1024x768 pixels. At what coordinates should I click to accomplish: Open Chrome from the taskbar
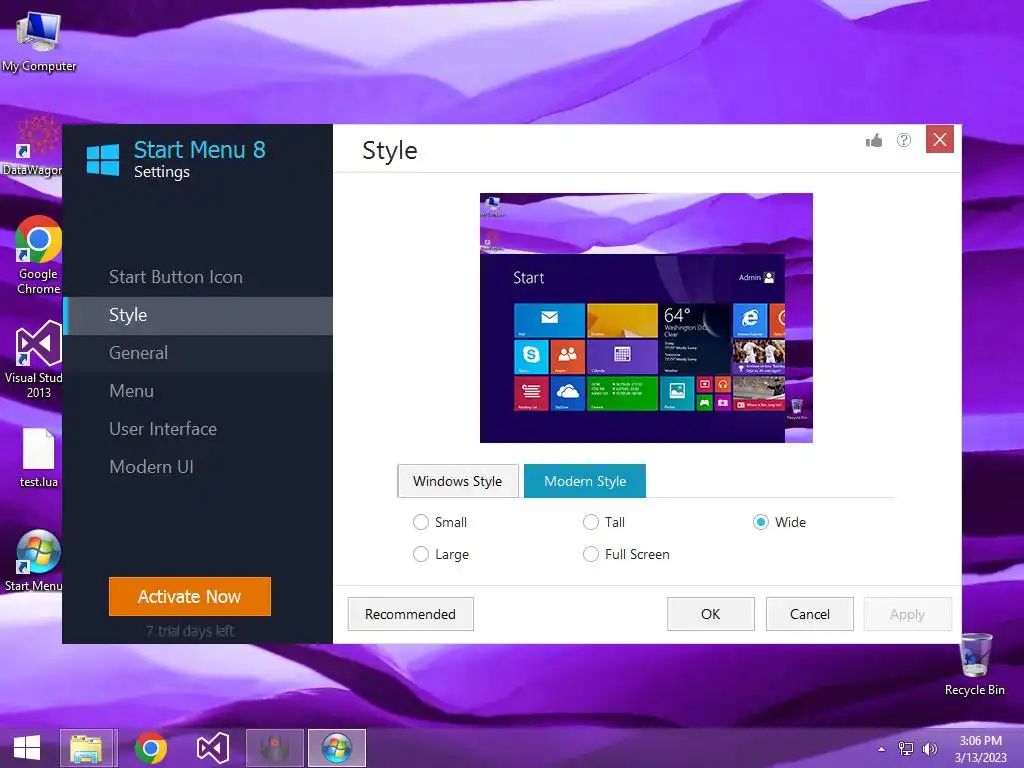[151, 748]
